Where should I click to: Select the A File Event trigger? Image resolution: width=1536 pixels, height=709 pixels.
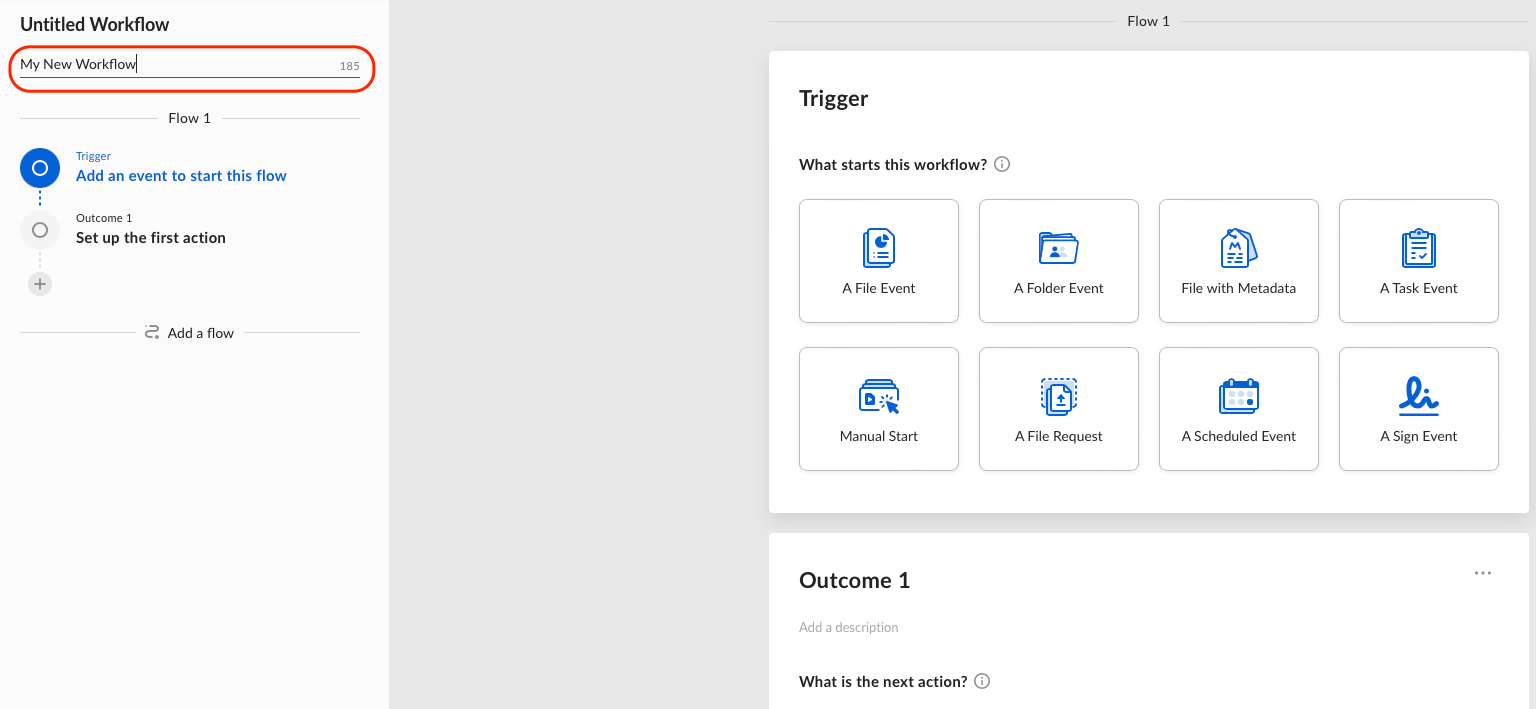pos(878,261)
